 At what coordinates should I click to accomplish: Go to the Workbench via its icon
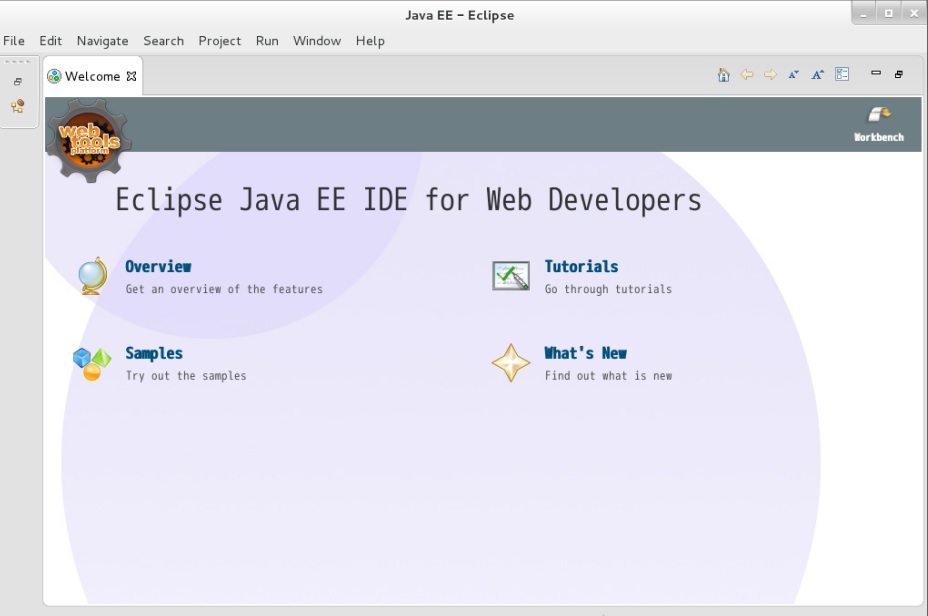pyautogui.click(x=878, y=116)
